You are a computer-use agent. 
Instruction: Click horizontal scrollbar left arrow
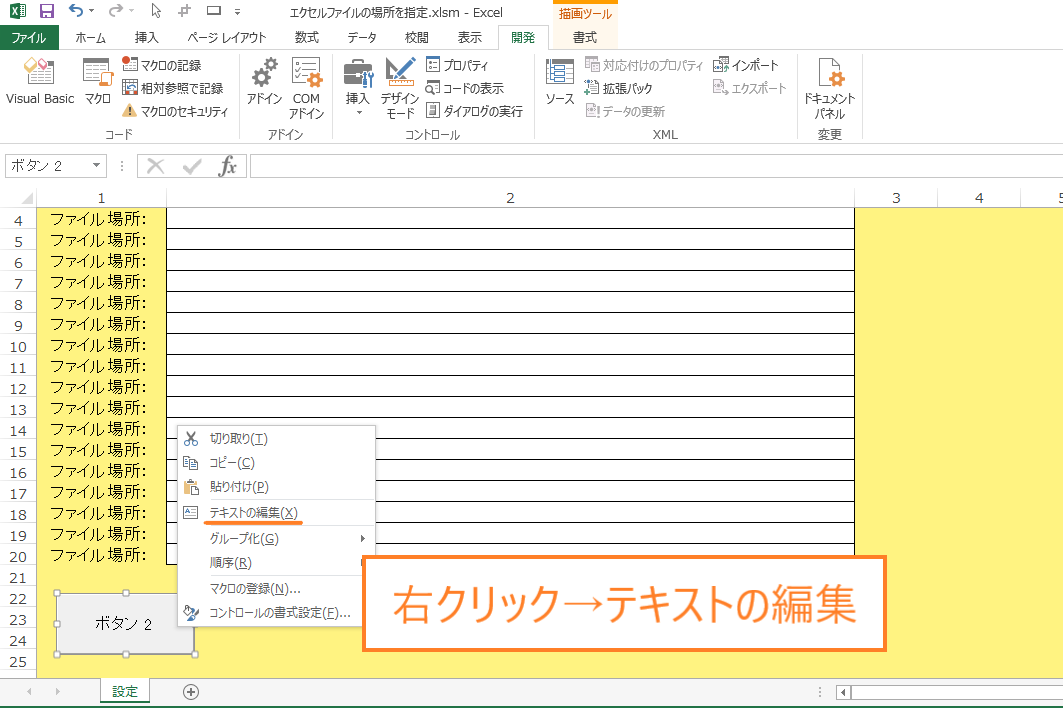[843, 692]
